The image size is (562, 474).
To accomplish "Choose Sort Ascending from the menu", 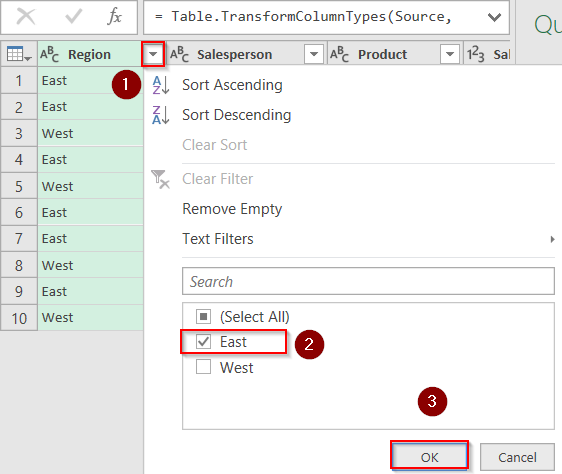I will (232, 85).
